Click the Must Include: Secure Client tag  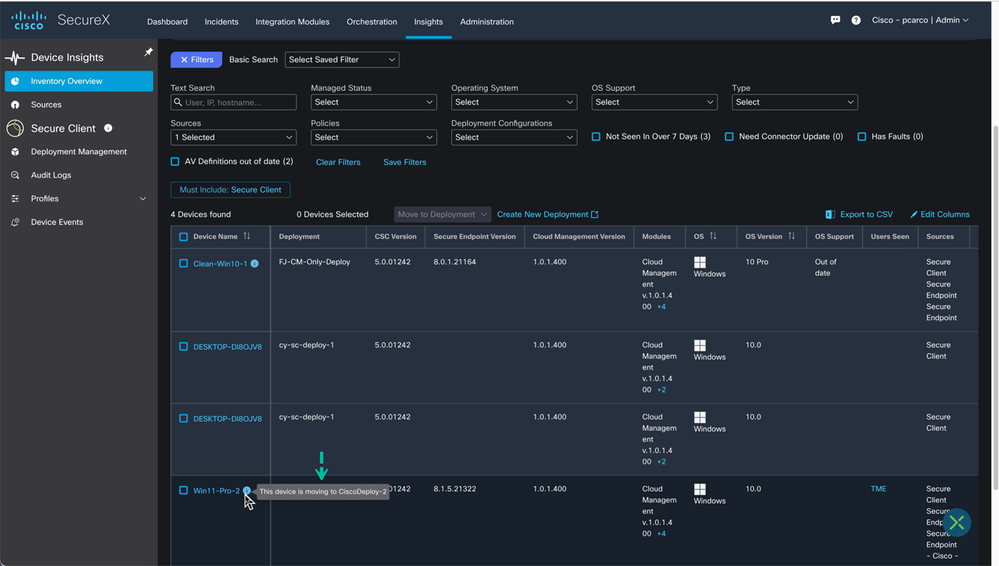(230, 190)
